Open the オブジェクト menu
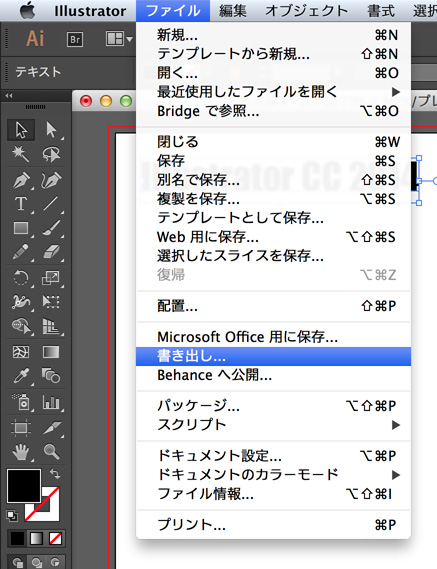Viewport: 437px width, 569px height. tap(307, 11)
